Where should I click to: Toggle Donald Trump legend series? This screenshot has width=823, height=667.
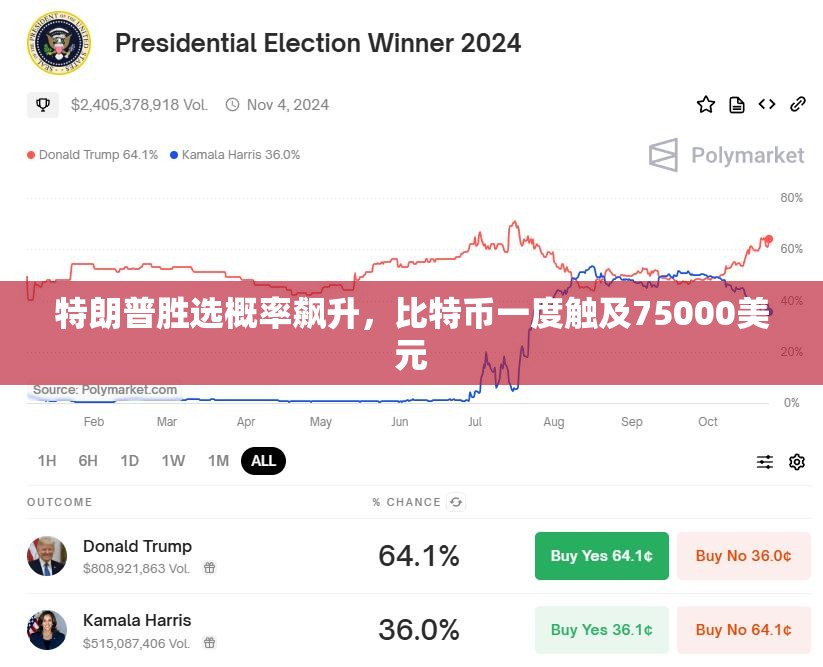[92, 155]
